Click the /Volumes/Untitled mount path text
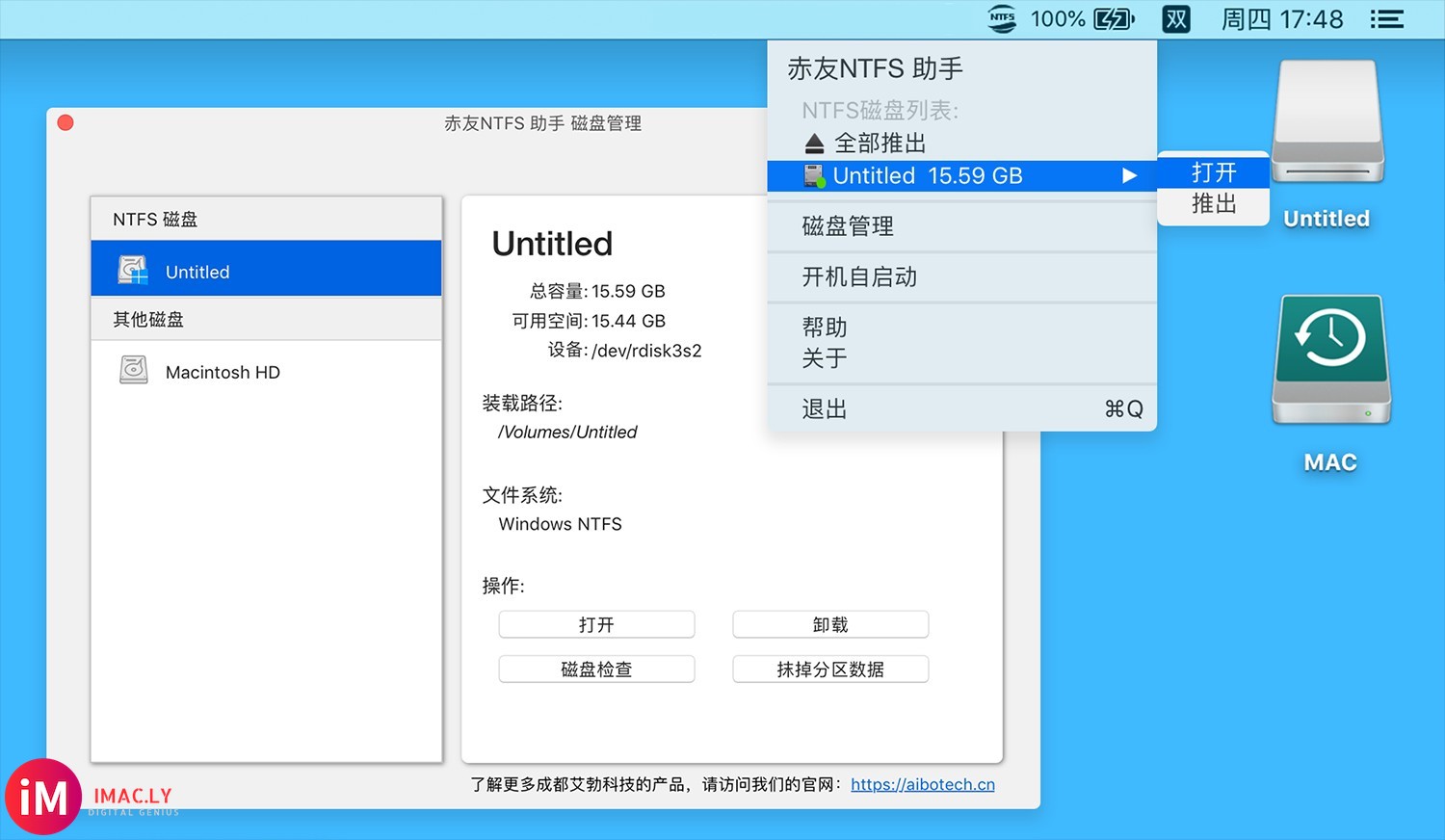 pos(567,432)
